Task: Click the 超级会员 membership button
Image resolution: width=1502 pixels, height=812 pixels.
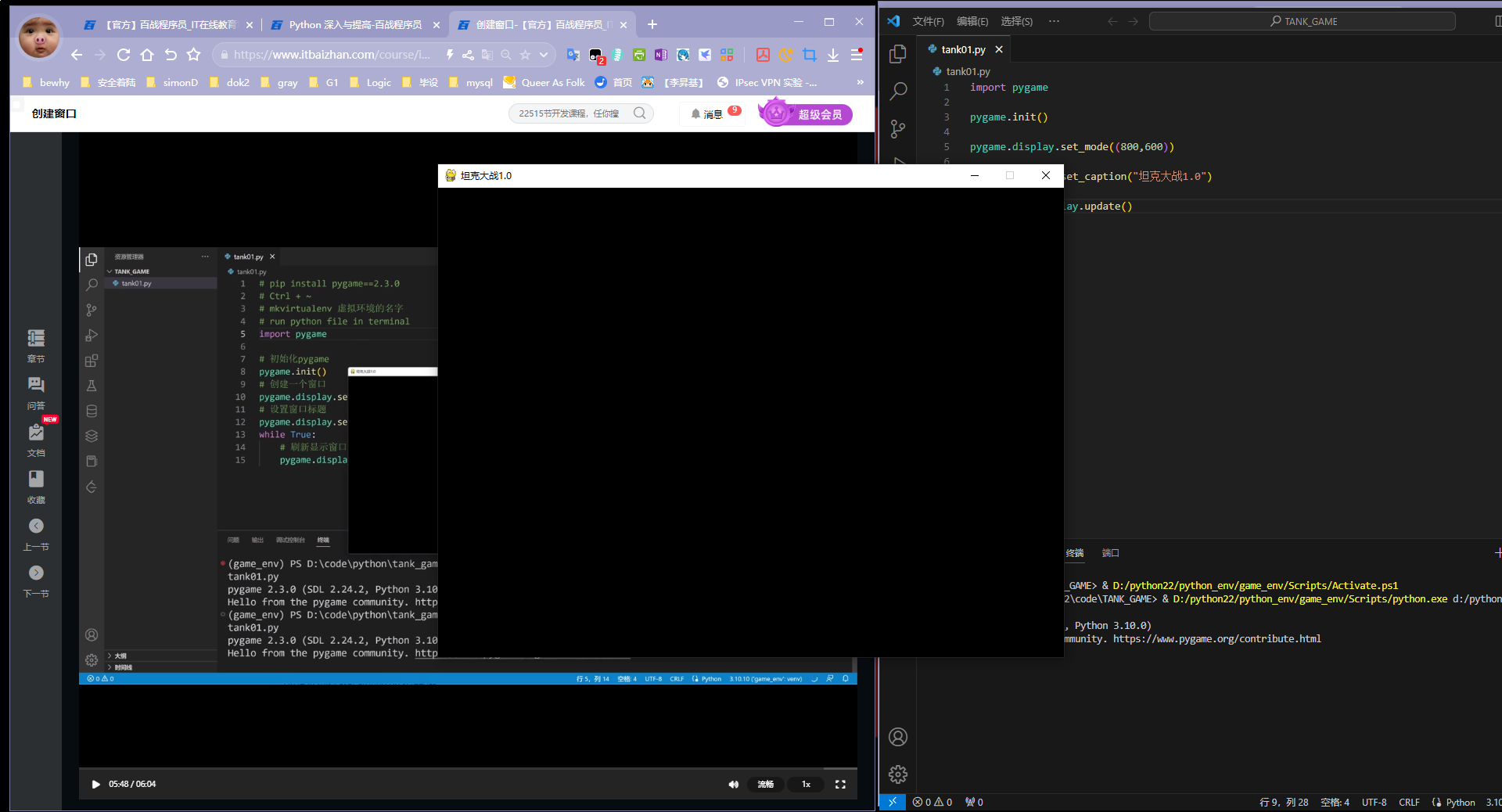Action: pos(806,114)
